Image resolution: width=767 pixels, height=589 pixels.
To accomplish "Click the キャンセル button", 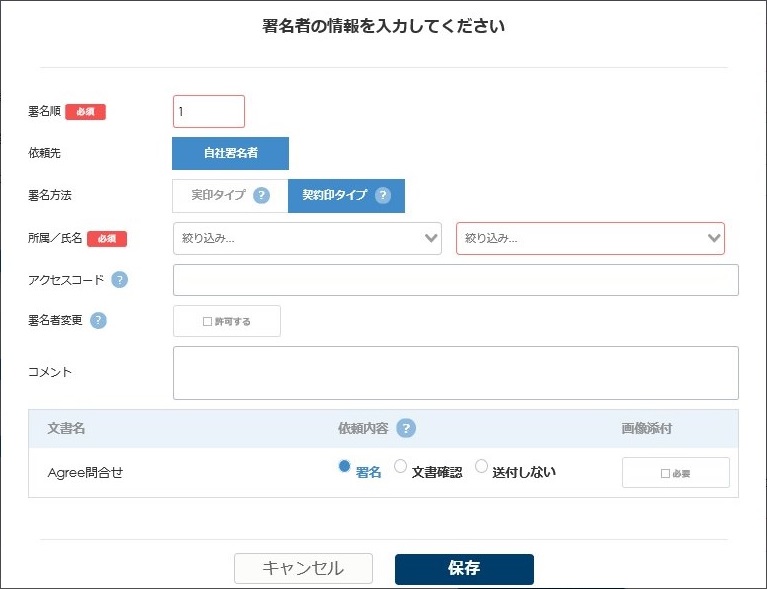I will tap(303, 568).
